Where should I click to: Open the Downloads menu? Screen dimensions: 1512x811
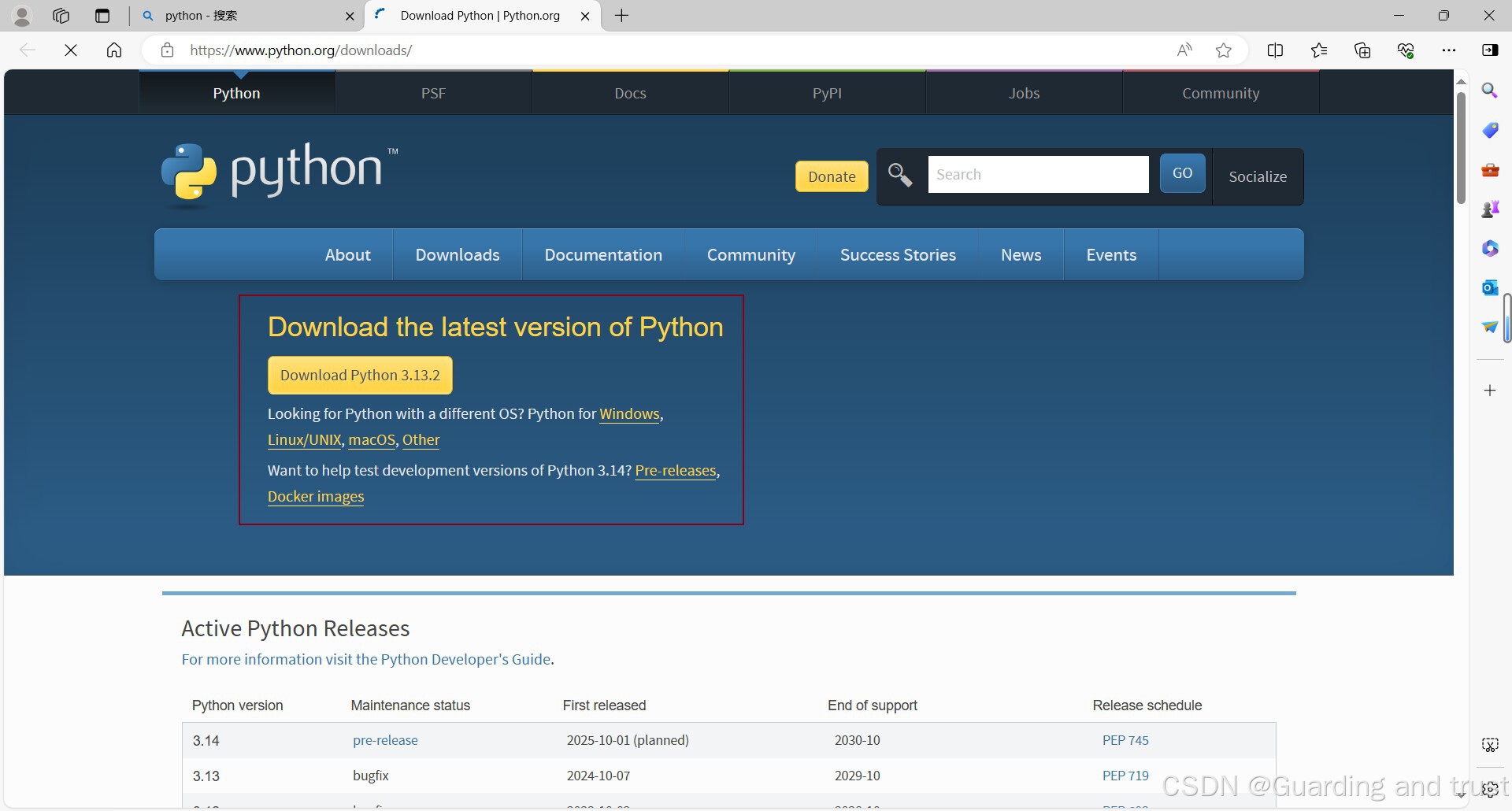coord(458,255)
